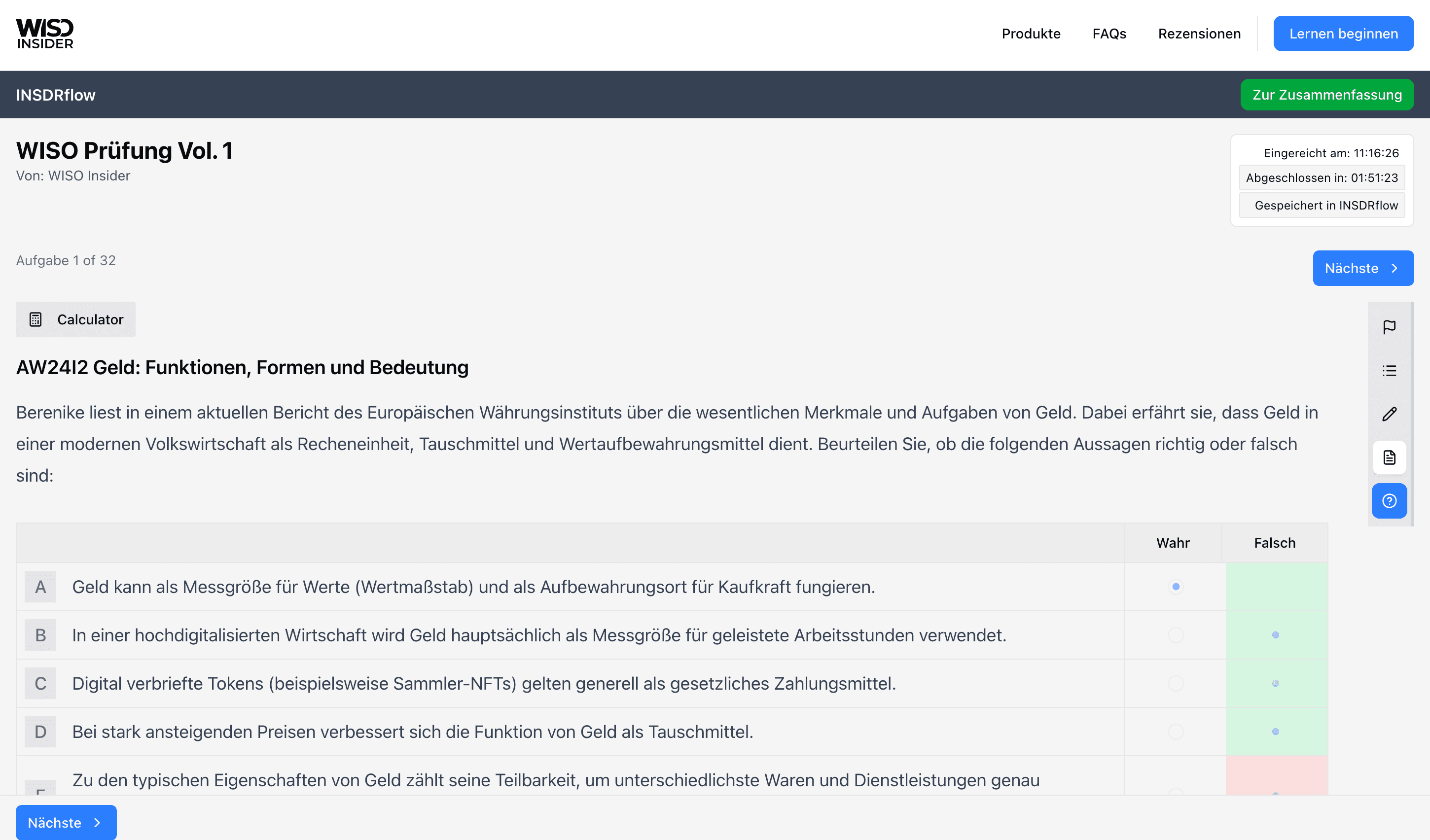This screenshot has width=1430, height=840.
Task: Click the Gespeichert in INSDRflow status
Action: [x=1322, y=206]
